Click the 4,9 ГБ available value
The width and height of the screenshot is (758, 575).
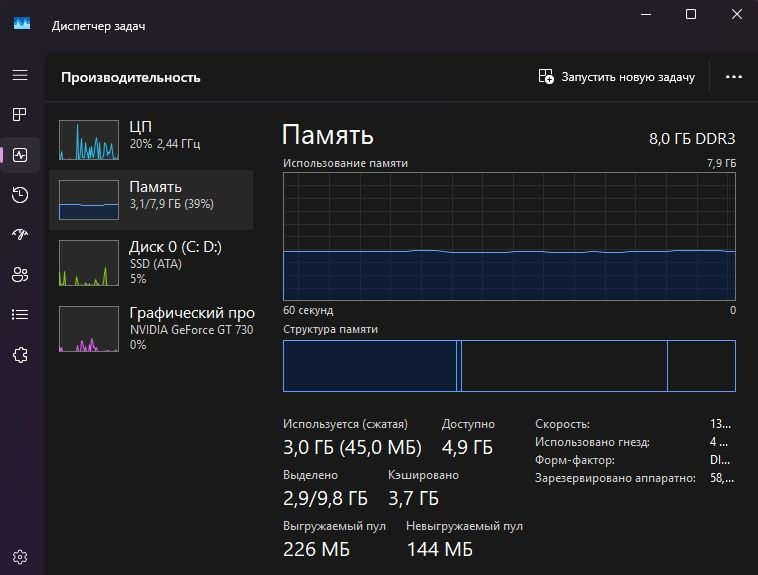(x=467, y=447)
